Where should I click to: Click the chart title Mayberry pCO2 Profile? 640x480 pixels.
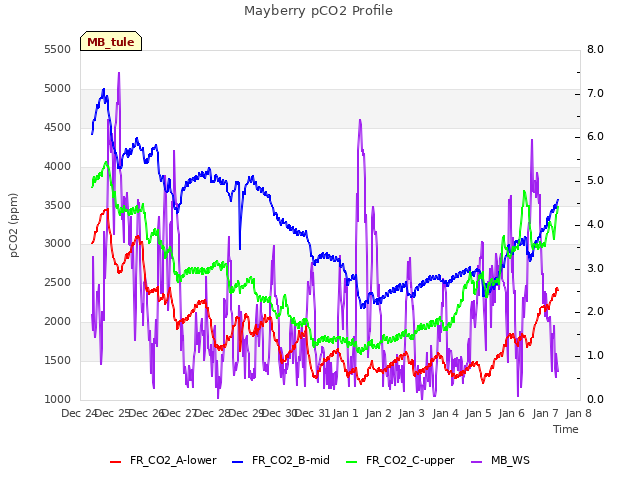click(318, 11)
